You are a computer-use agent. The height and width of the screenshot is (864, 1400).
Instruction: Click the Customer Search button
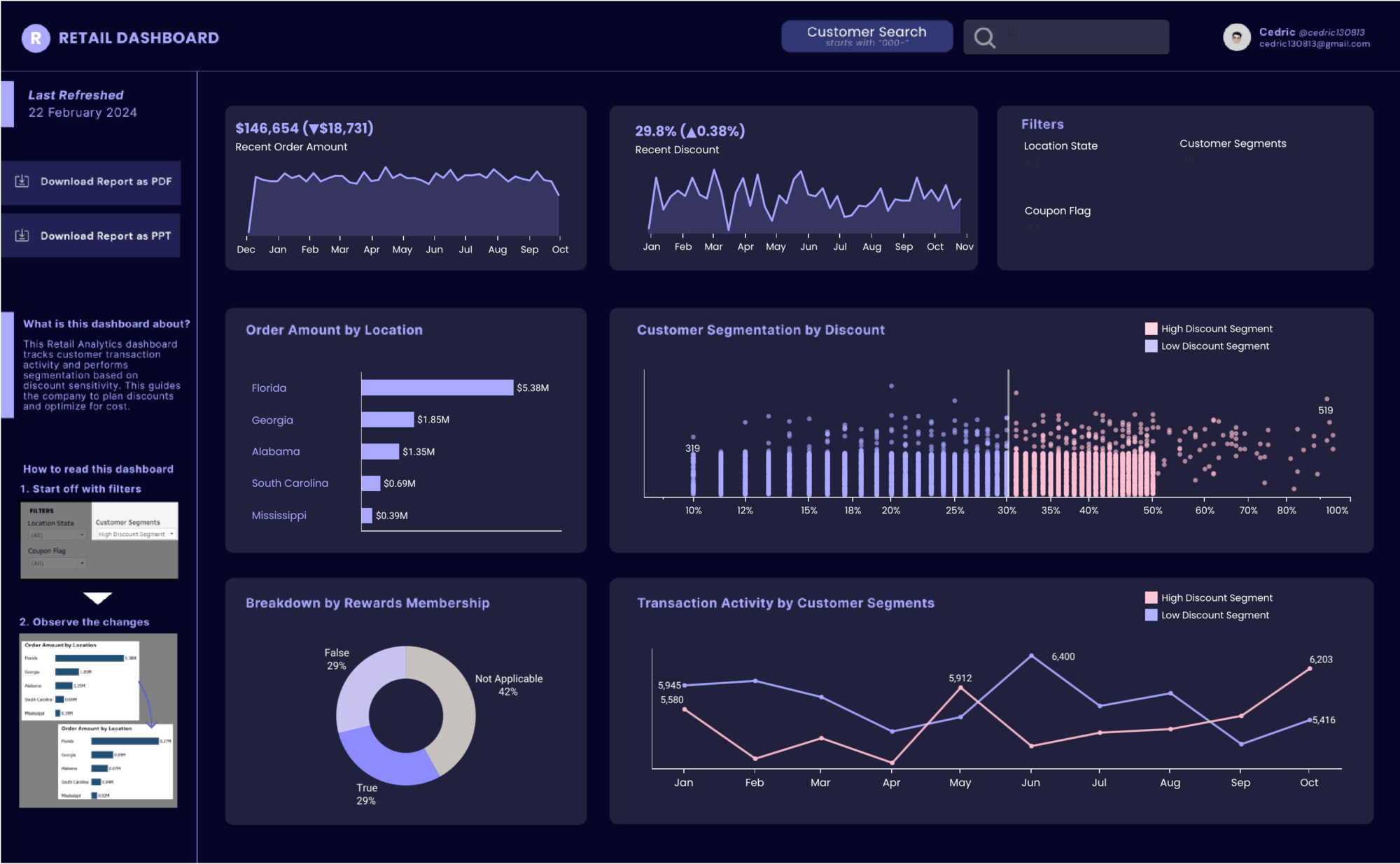pyautogui.click(x=867, y=36)
